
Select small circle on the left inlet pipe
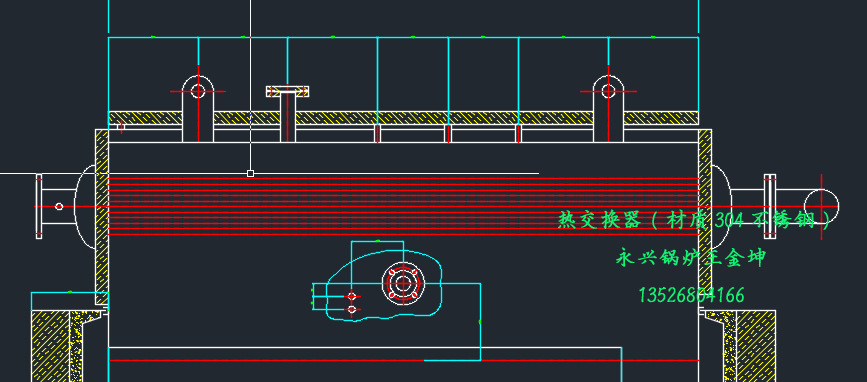point(59,207)
